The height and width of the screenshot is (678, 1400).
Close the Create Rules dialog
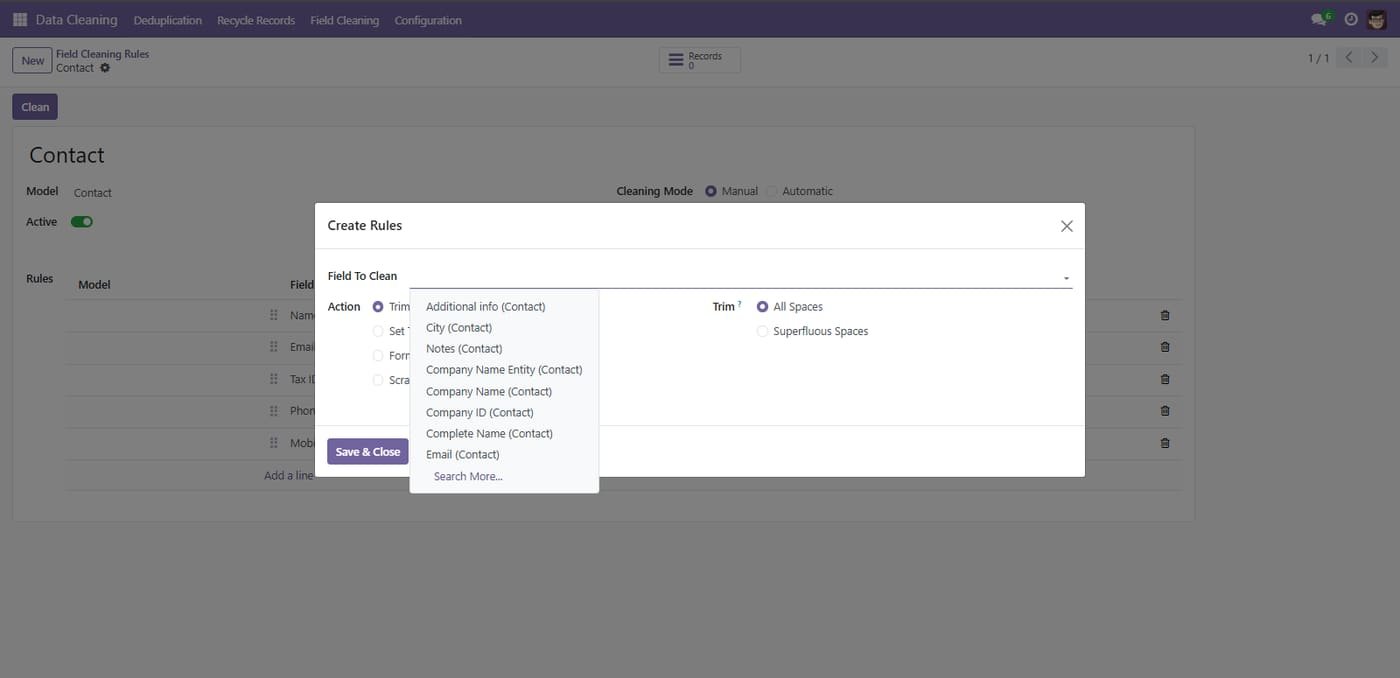[x=1067, y=226]
